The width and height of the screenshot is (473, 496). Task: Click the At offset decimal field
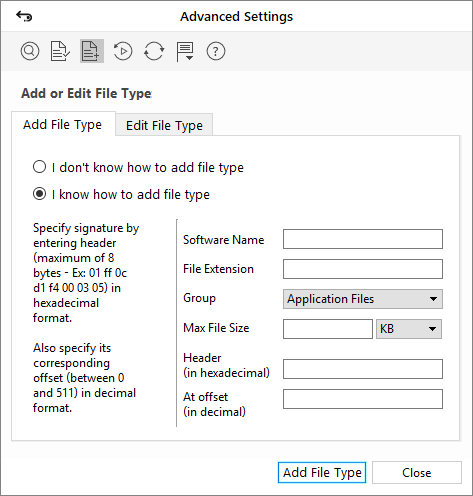[x=363, y=399]
